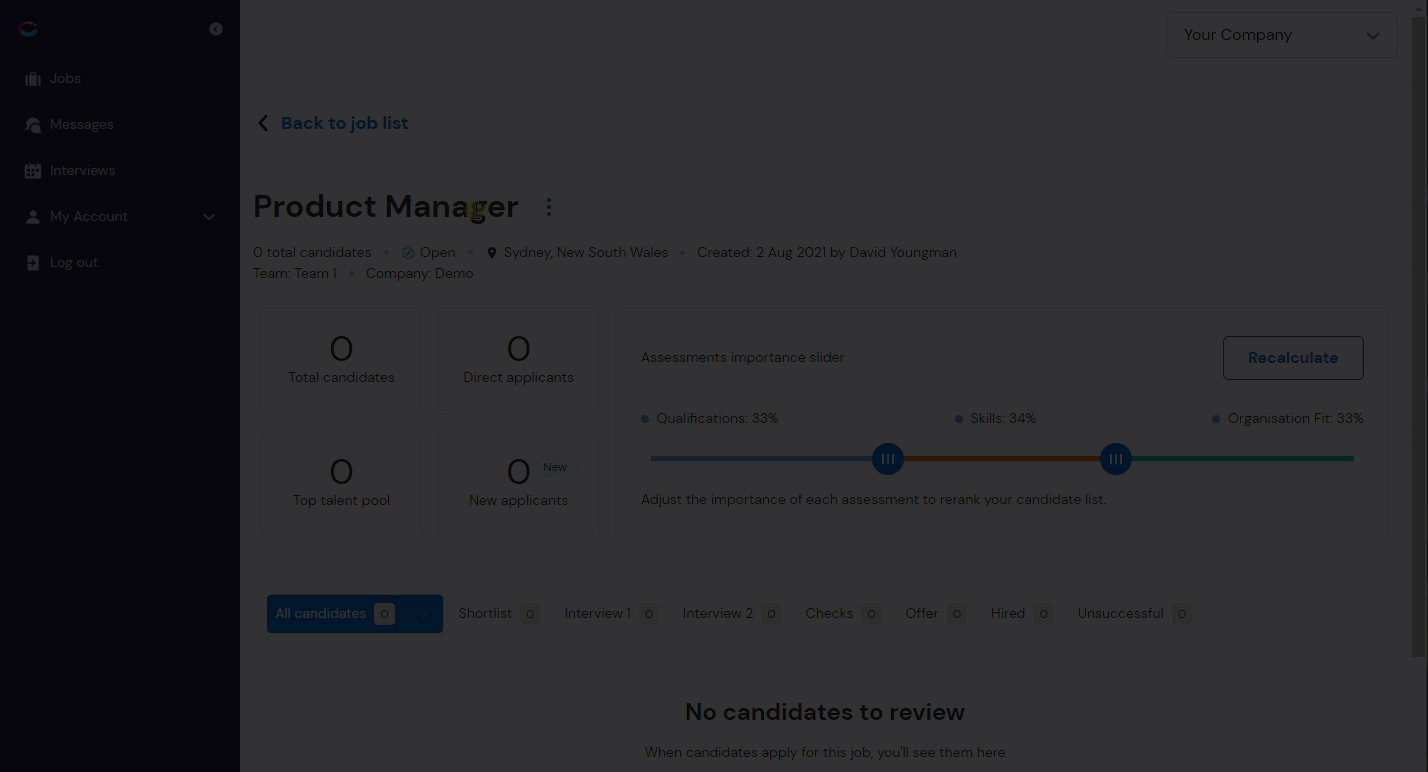This screenshot has width=1428, height=772.
Task: Click the app logo in sidebar
Action: tap(28, 29)
